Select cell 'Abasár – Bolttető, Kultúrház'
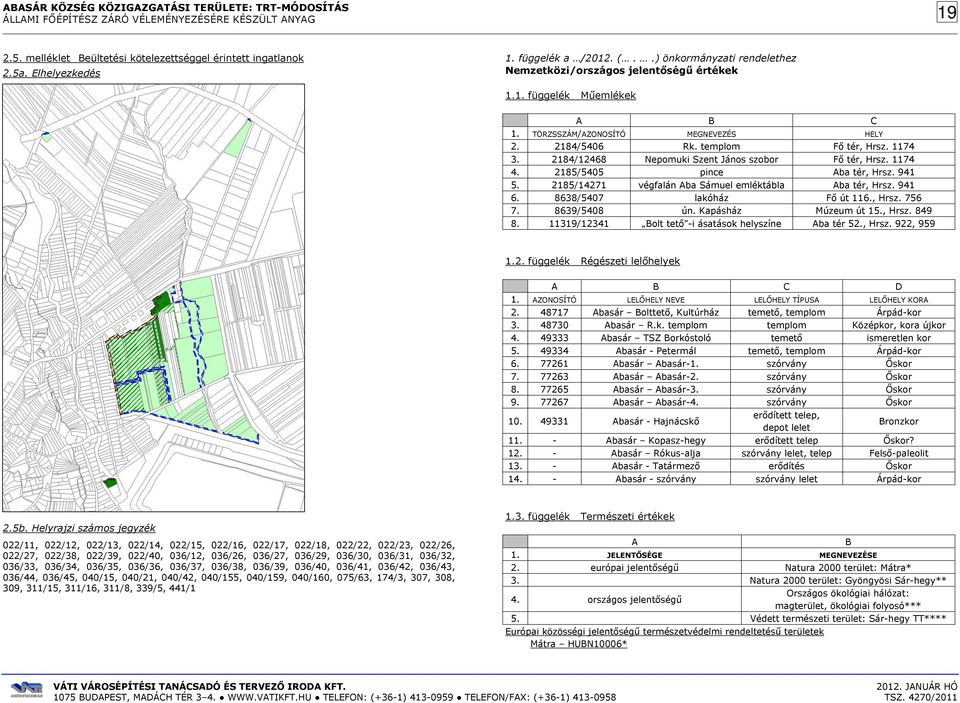Screen dimensions: 960x703 coord(655,312)
